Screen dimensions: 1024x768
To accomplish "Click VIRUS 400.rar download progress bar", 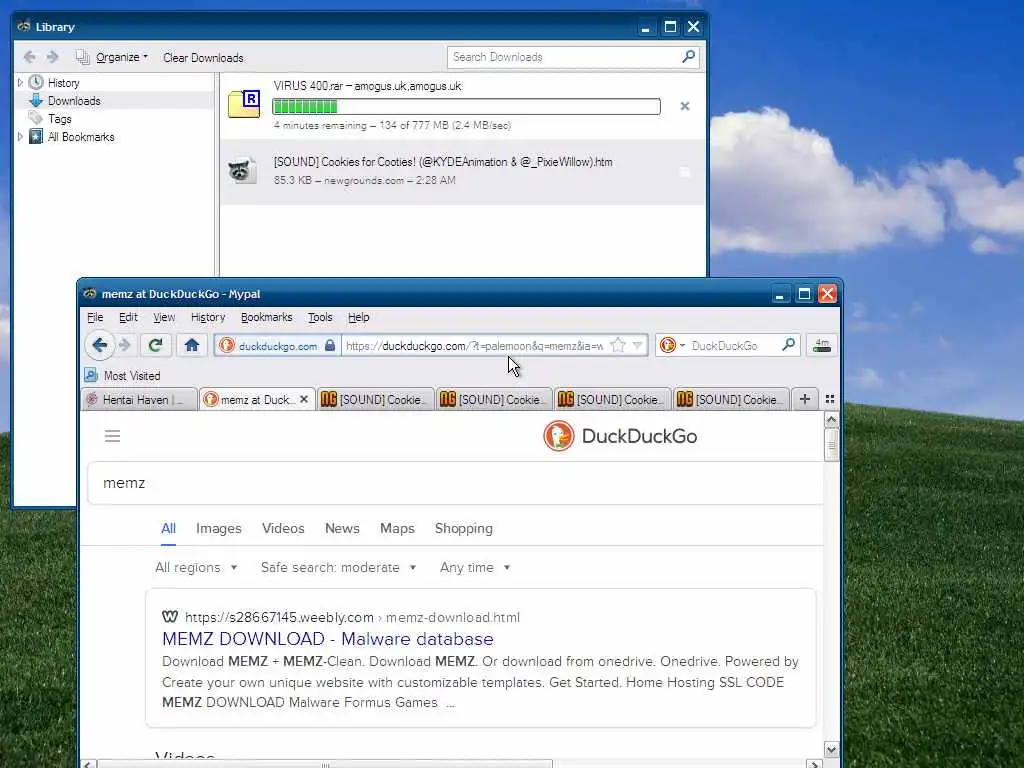I will point(466,106).
